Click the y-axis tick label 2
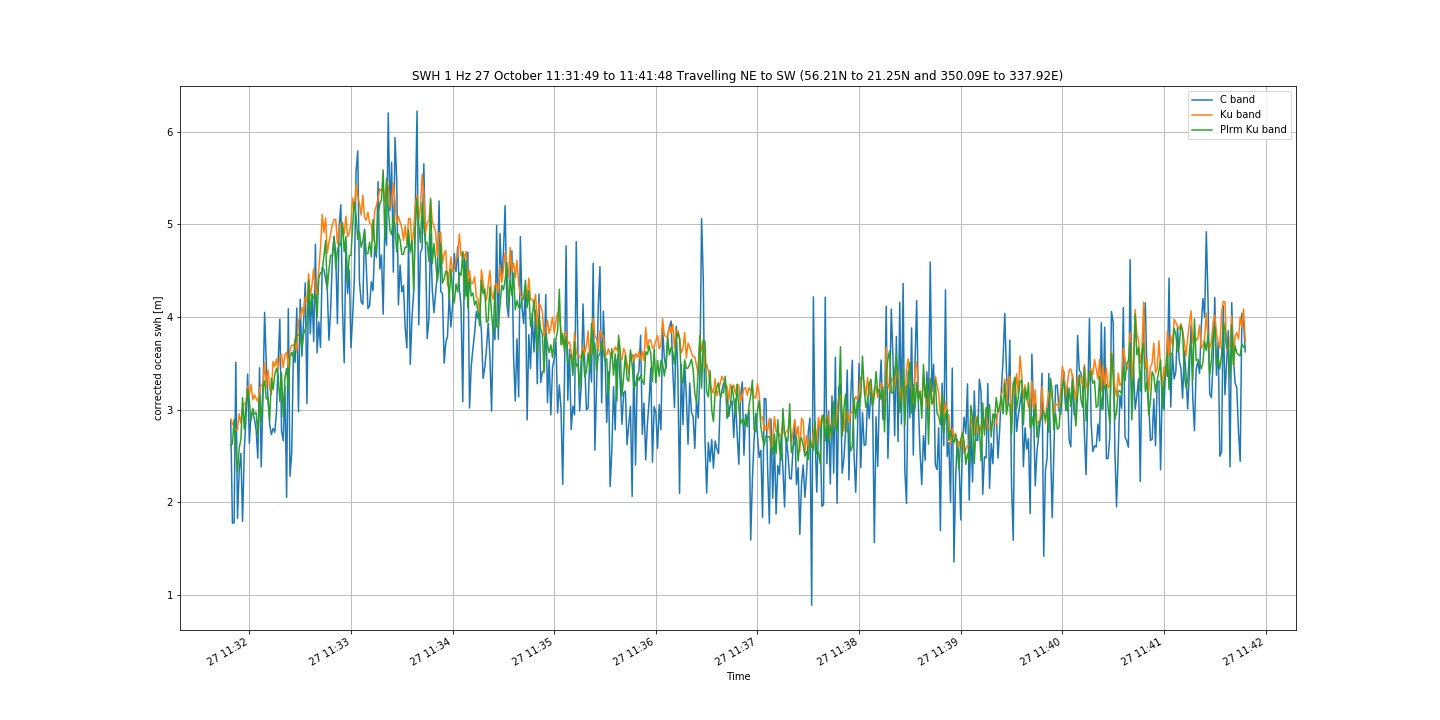 (x=170, y=502)
